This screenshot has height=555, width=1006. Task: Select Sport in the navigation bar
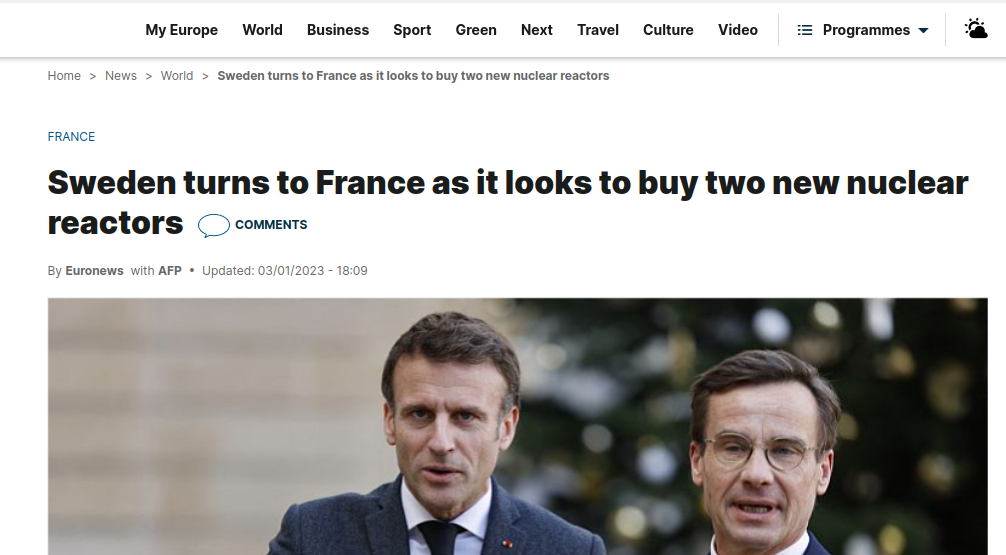point(412,30)
